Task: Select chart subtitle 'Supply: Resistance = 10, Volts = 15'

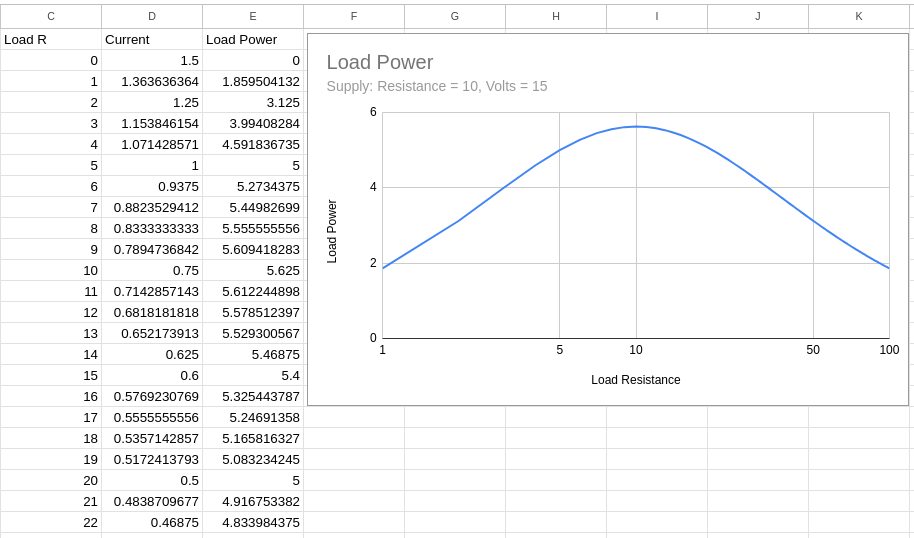Action: (x=437, y=86)
